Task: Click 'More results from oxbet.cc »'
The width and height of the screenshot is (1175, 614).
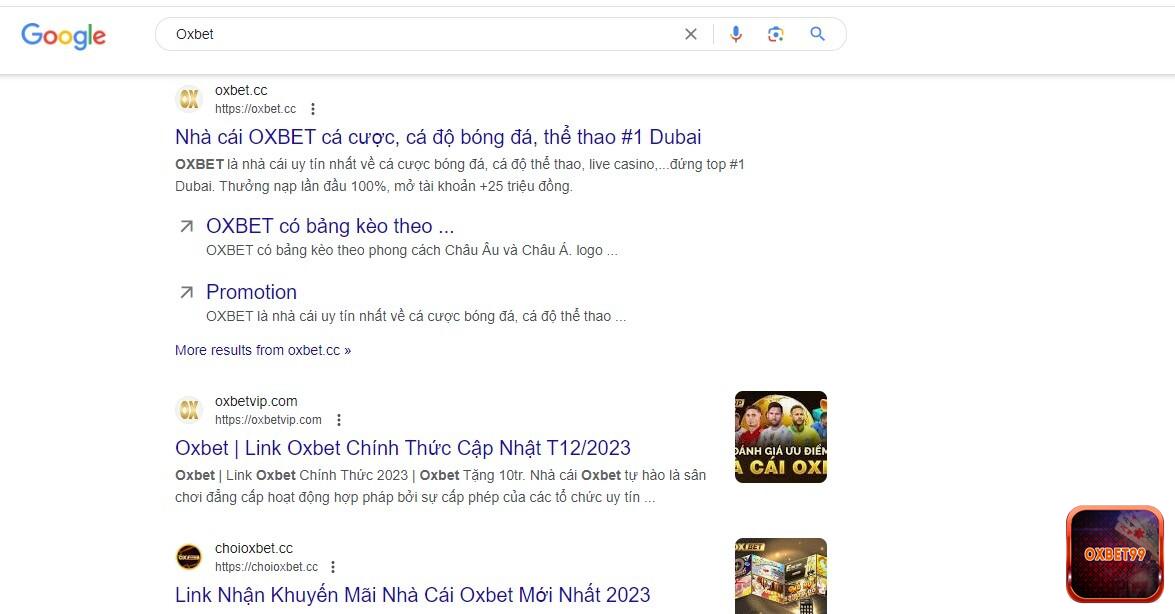Action: coord(263,350)
